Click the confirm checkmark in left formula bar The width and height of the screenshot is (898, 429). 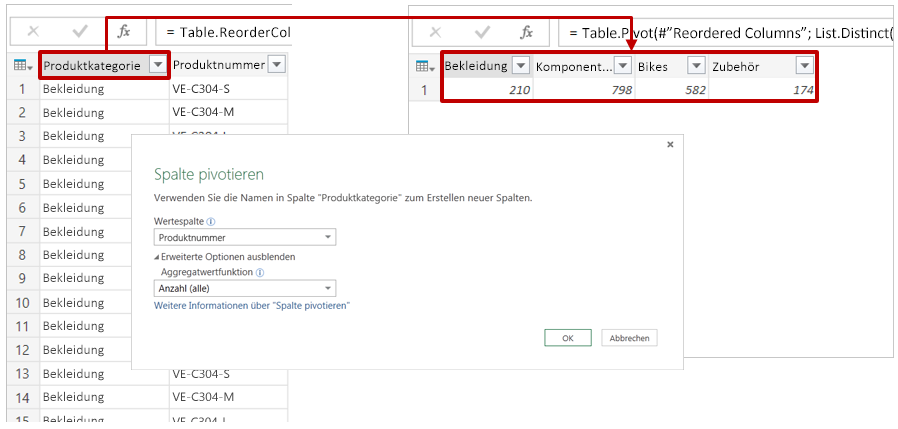[80, 32]
